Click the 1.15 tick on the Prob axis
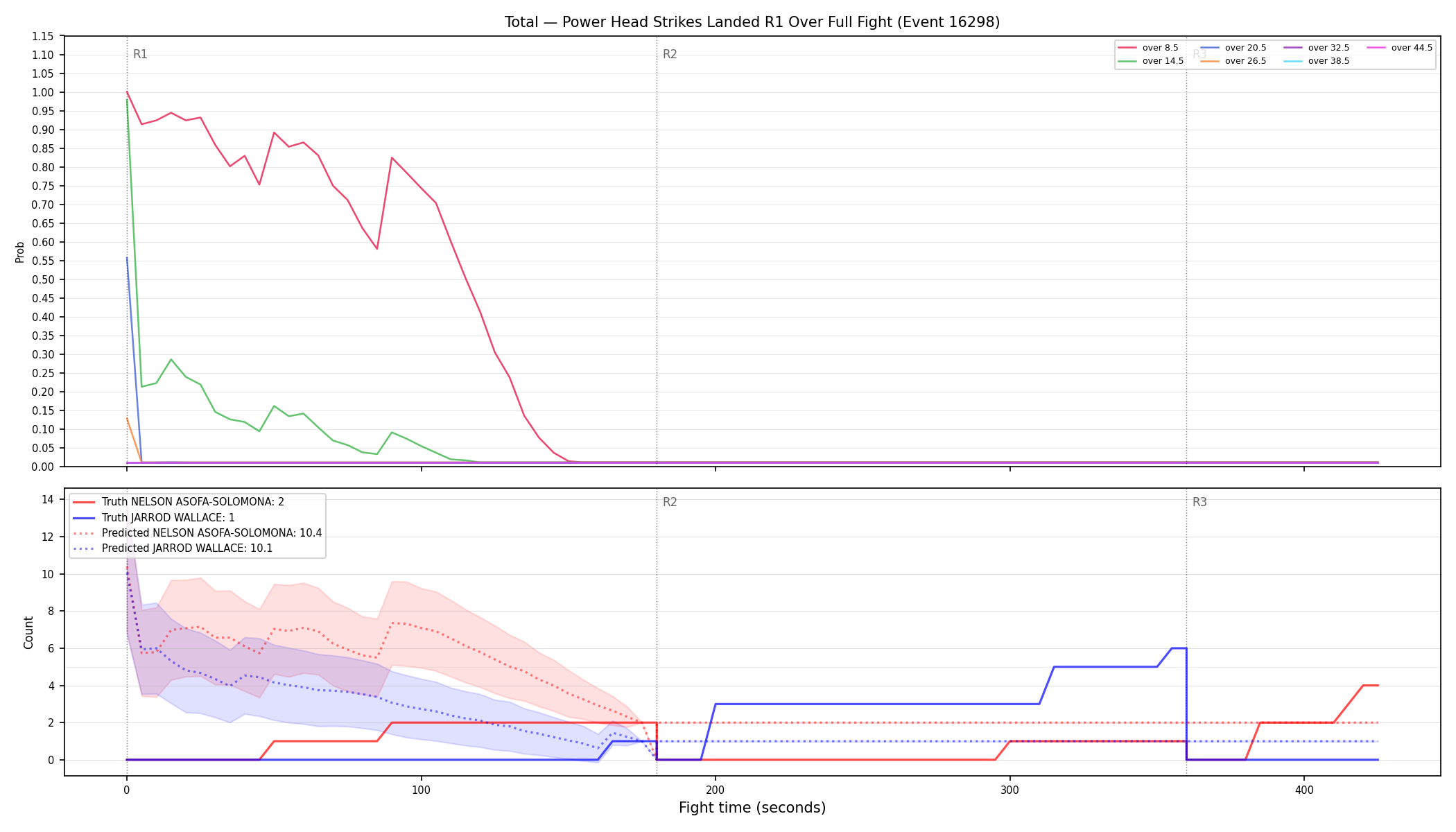This screenshot has width=1456, height=832. (x=43, y=36)
